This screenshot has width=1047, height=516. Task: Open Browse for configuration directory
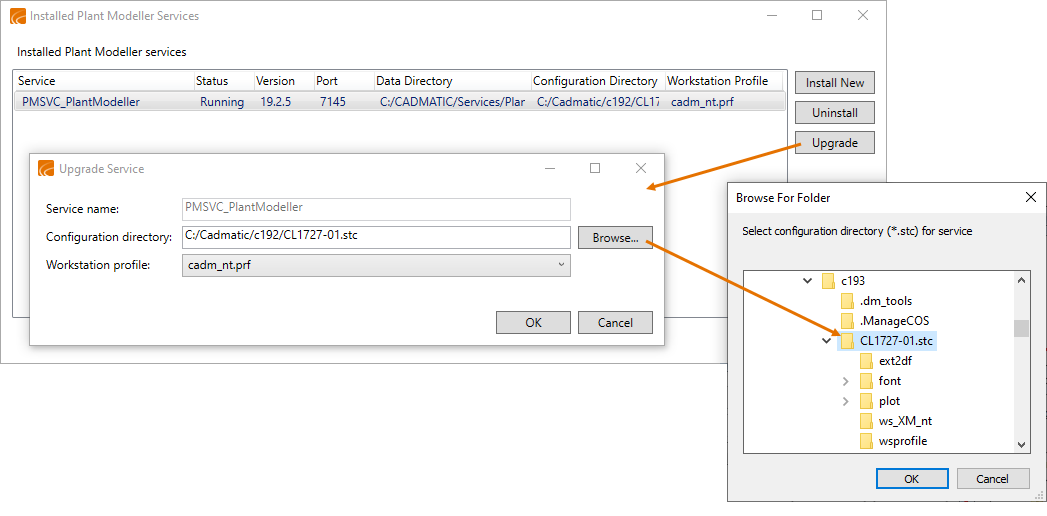coord(614,238)
